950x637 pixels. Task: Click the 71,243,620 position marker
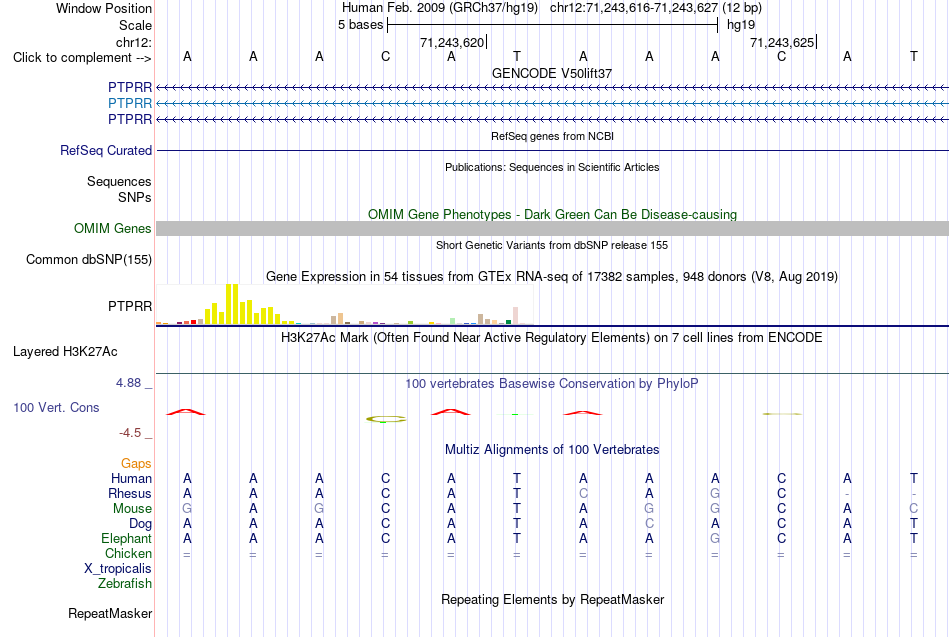453,42
